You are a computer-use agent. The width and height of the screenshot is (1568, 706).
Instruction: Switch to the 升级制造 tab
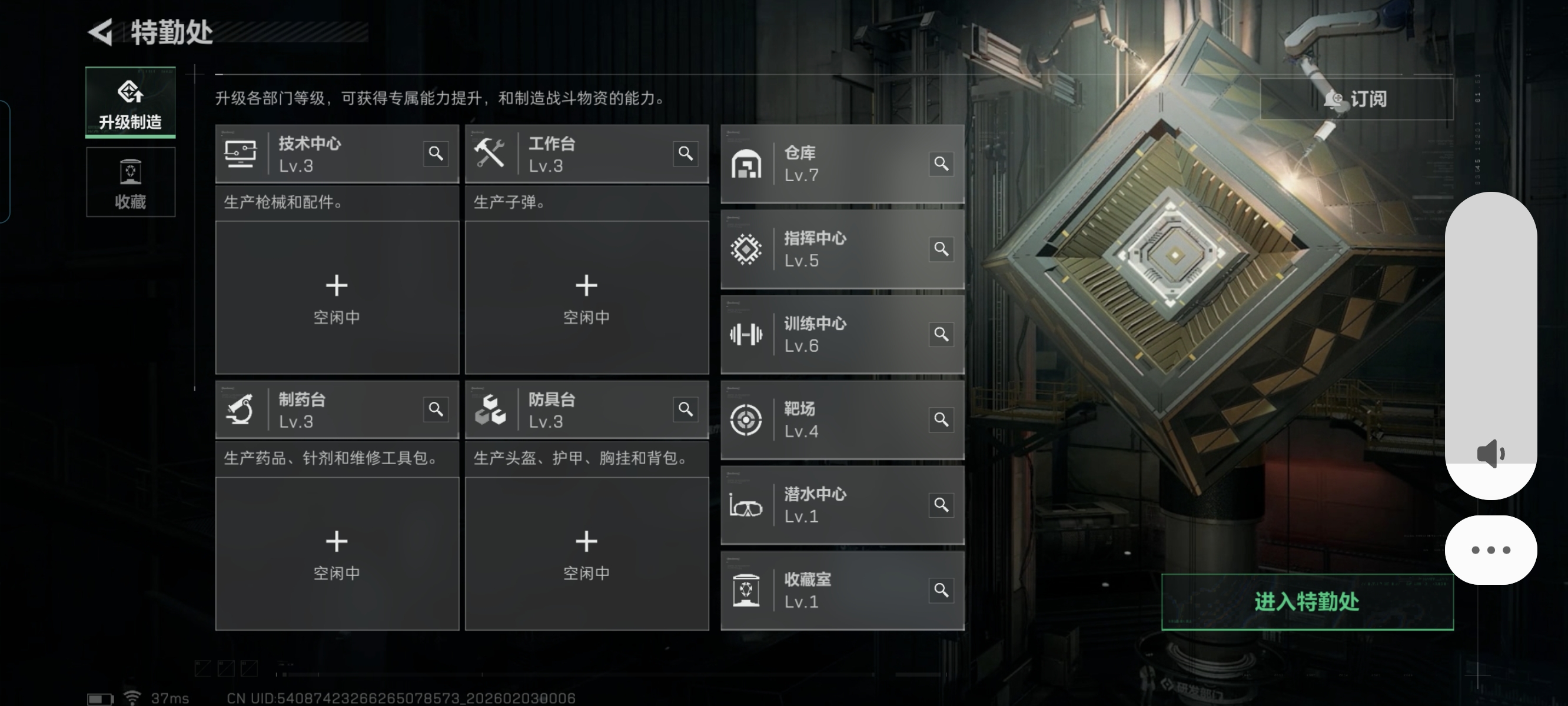tap(130, 102)
